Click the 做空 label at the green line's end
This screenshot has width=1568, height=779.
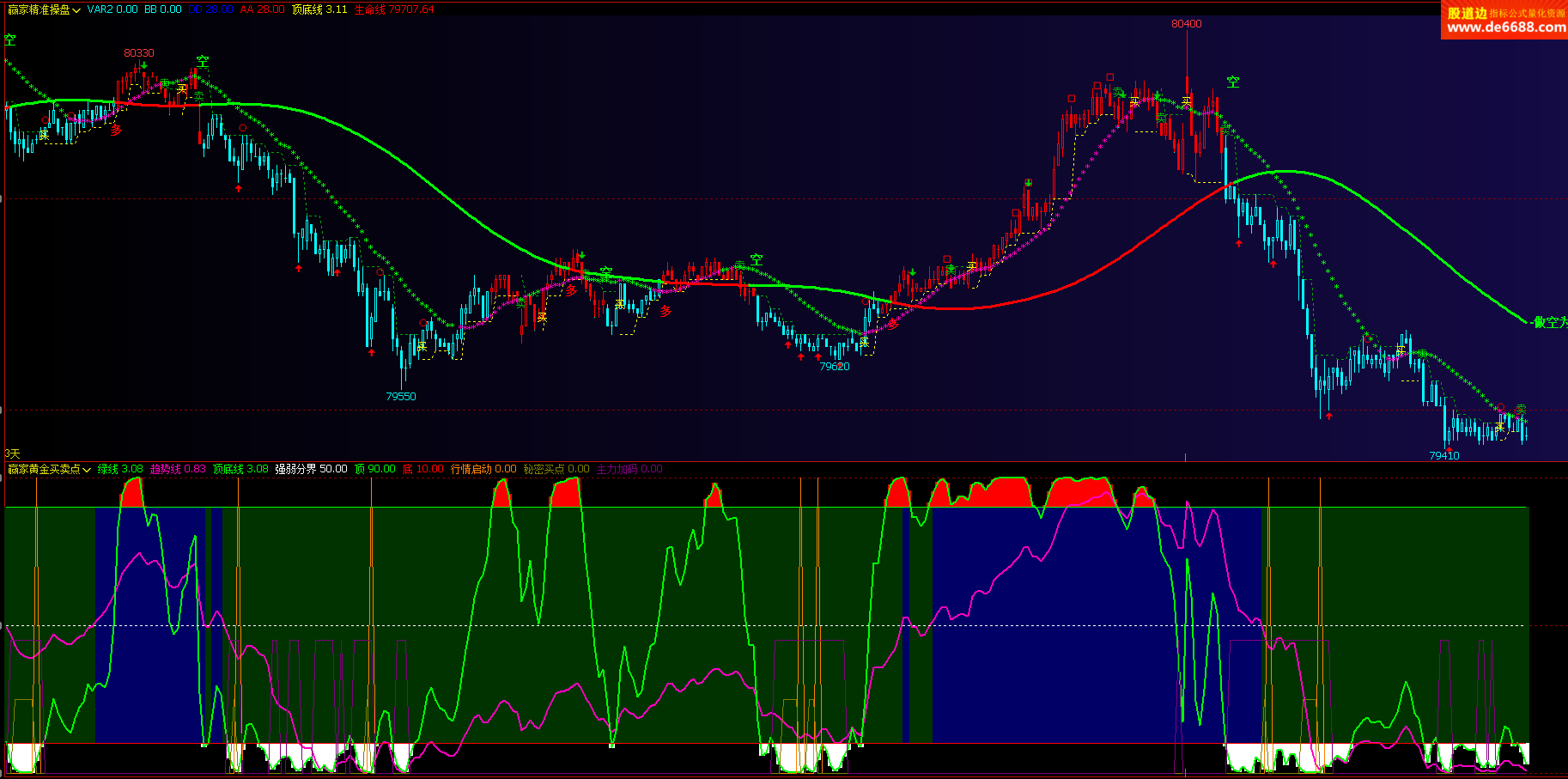point(1549,322)
